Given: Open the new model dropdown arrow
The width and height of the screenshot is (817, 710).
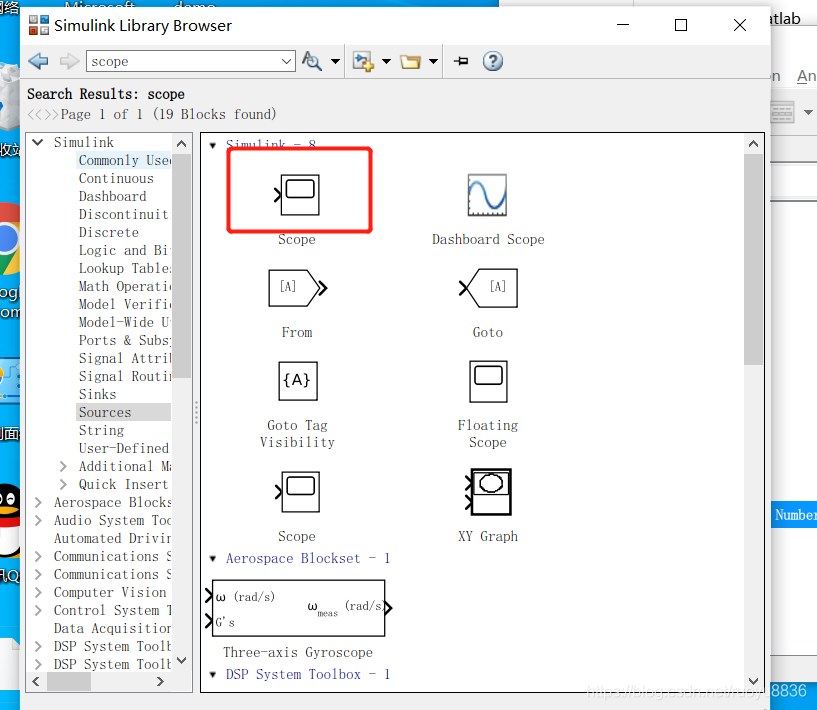Looking at the screenshot, I should pyautogui.click(x=386, y=61).
